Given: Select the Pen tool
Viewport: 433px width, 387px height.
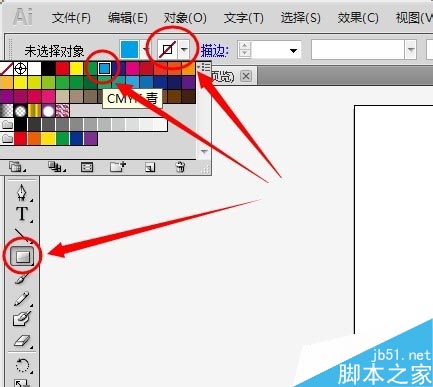Looking at the screenshot, I should pyautogui.click(x=22, y=193).
